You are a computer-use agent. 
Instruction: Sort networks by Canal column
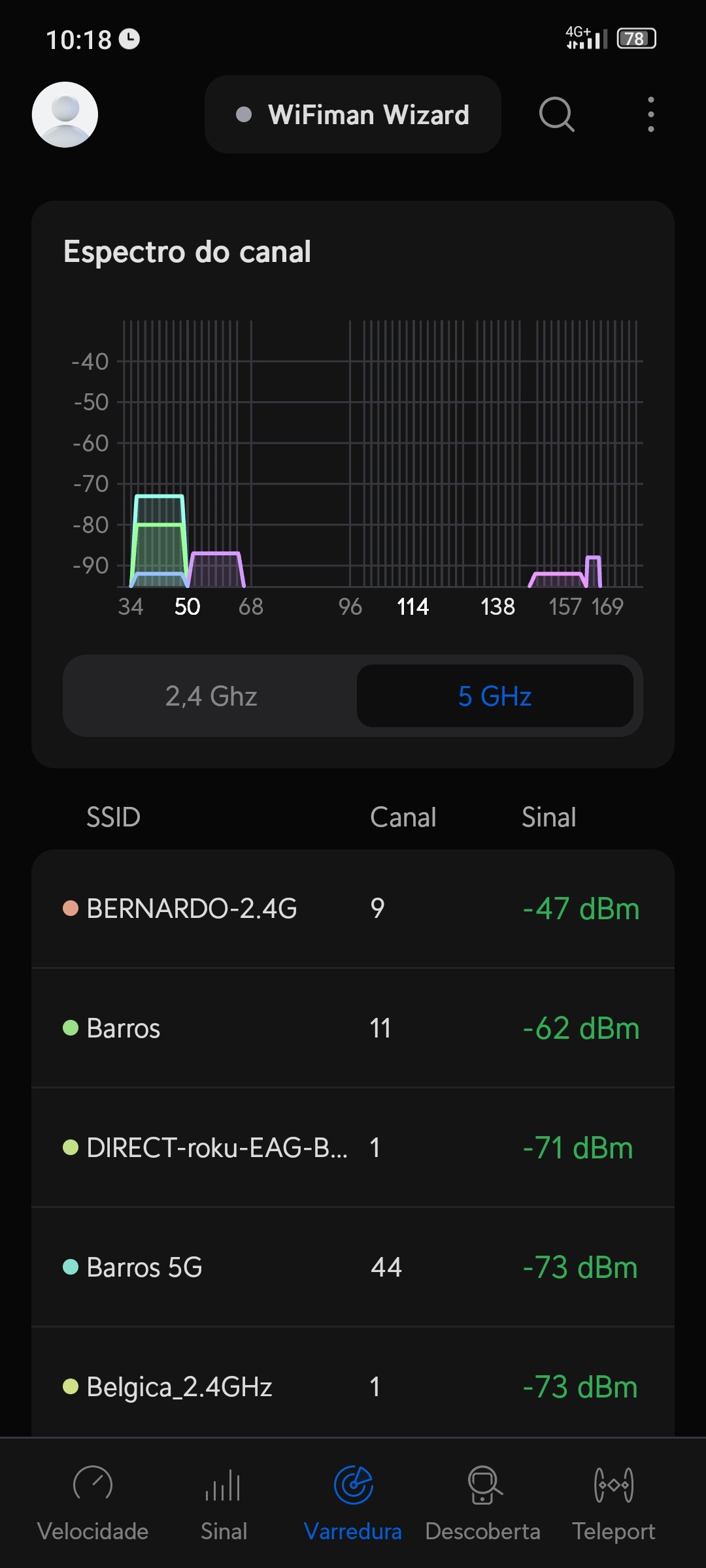pos(403,817)
